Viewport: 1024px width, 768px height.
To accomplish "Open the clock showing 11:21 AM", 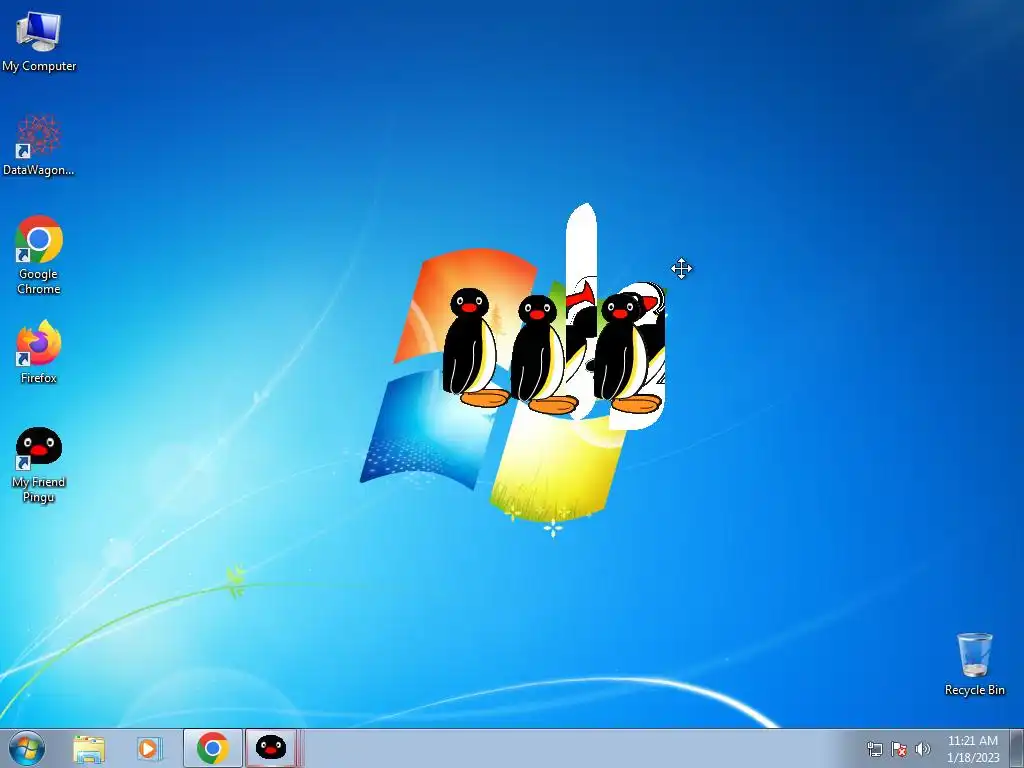I will 973,749.
